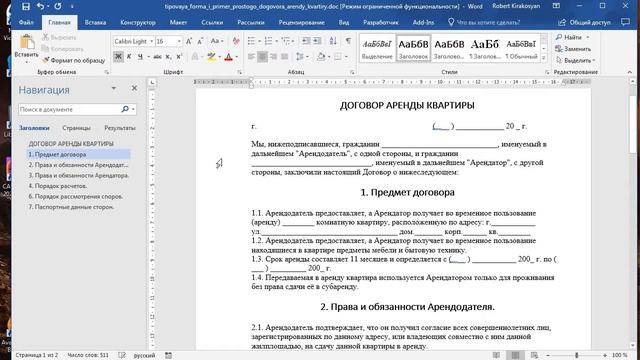Sort the selected text
This screenshot has width=640, height=360.
[333, 41]
